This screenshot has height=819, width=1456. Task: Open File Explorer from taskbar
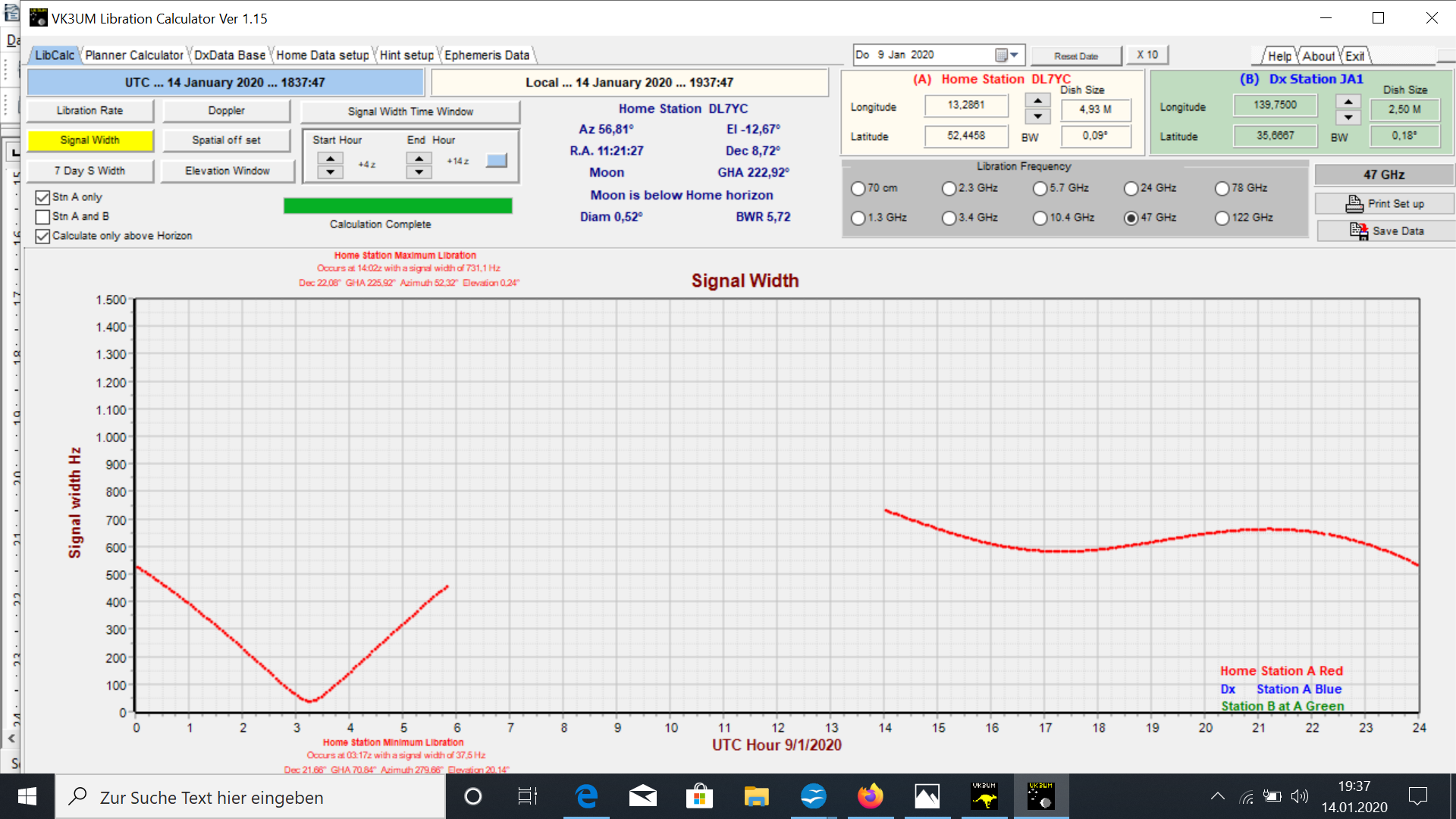pos(756,796)
